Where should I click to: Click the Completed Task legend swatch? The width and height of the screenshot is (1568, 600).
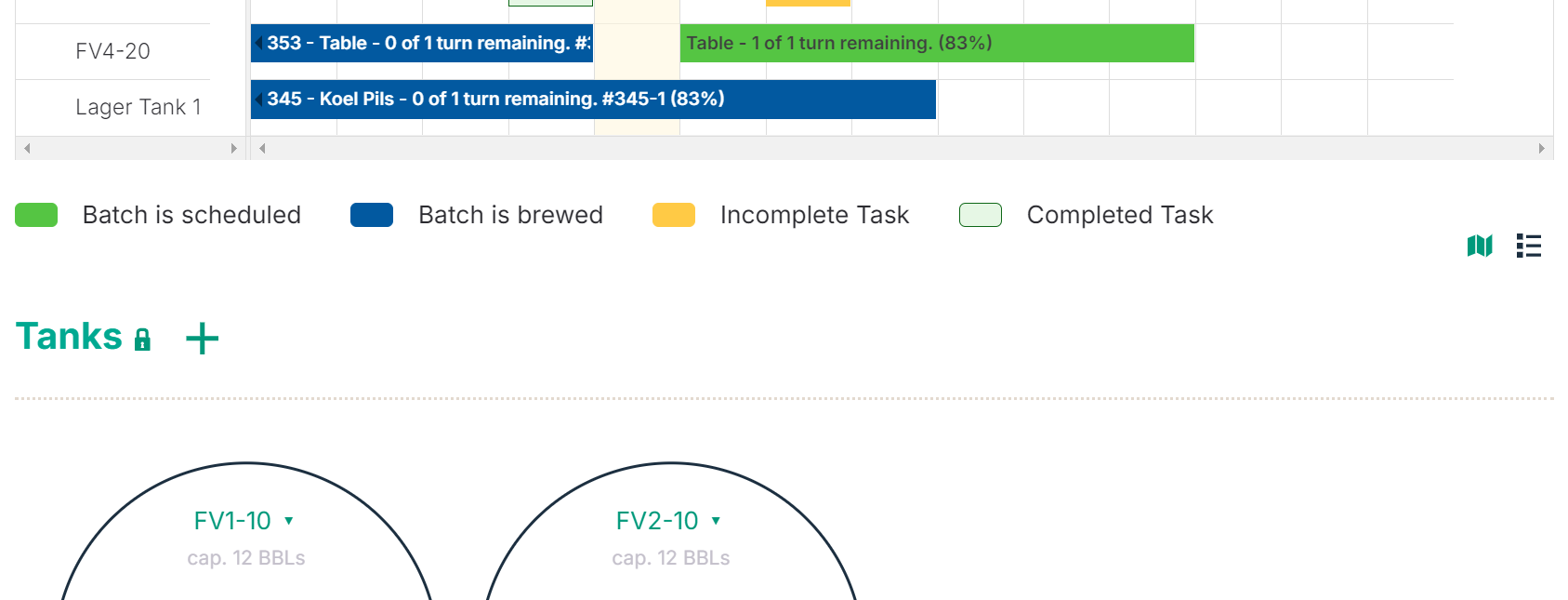point(981,215)
